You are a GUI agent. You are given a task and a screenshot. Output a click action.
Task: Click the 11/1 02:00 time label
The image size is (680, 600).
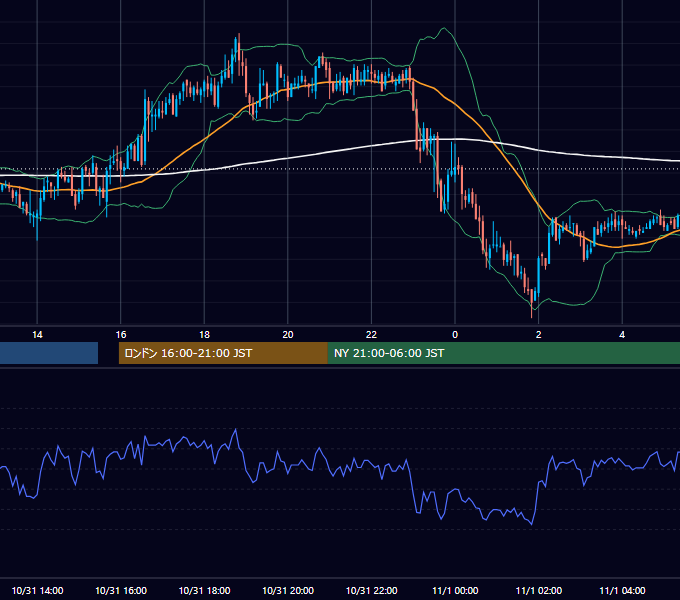(x=539, y=590)
